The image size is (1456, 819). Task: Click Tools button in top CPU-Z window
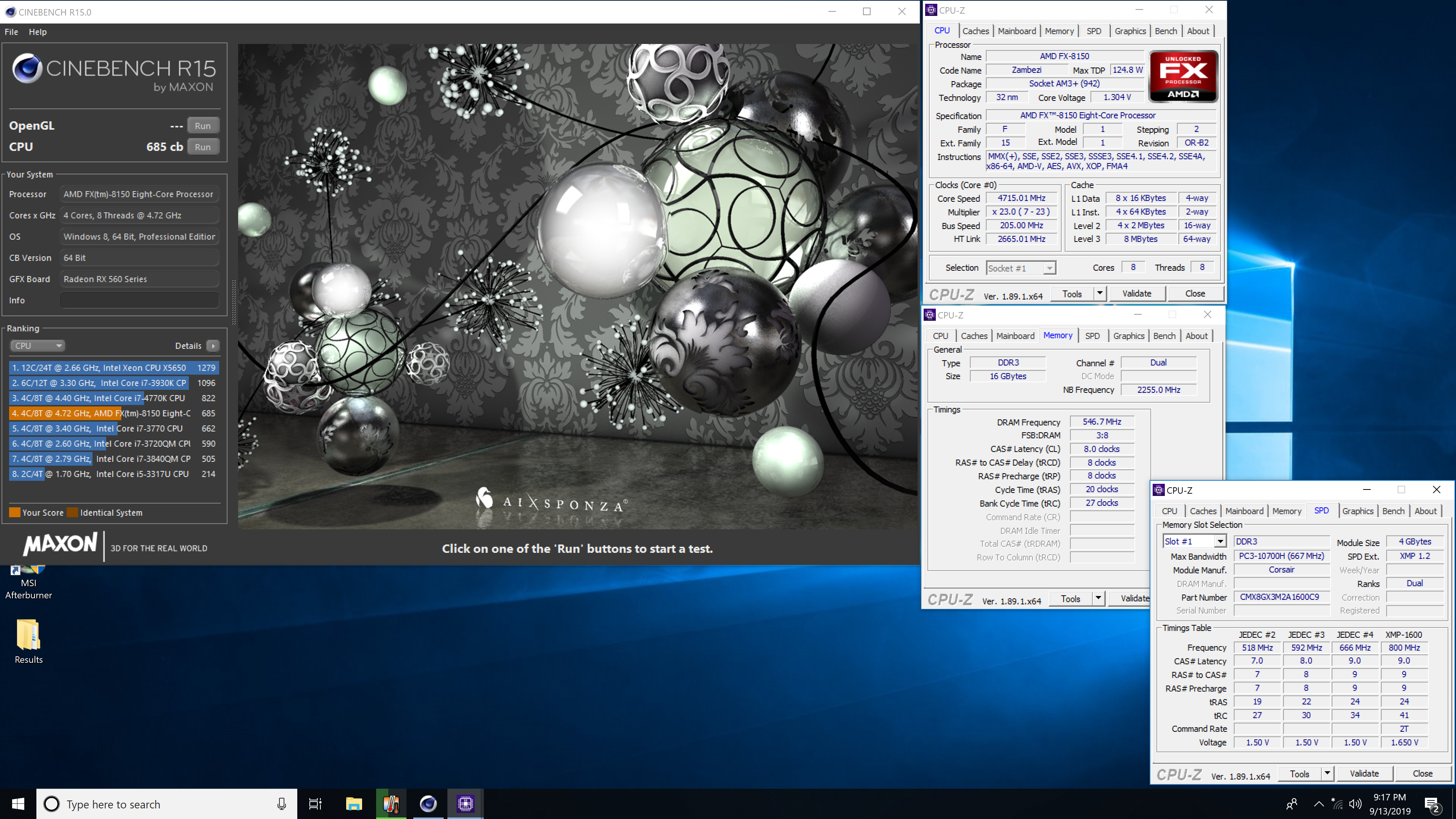(x=1072, y=294)
